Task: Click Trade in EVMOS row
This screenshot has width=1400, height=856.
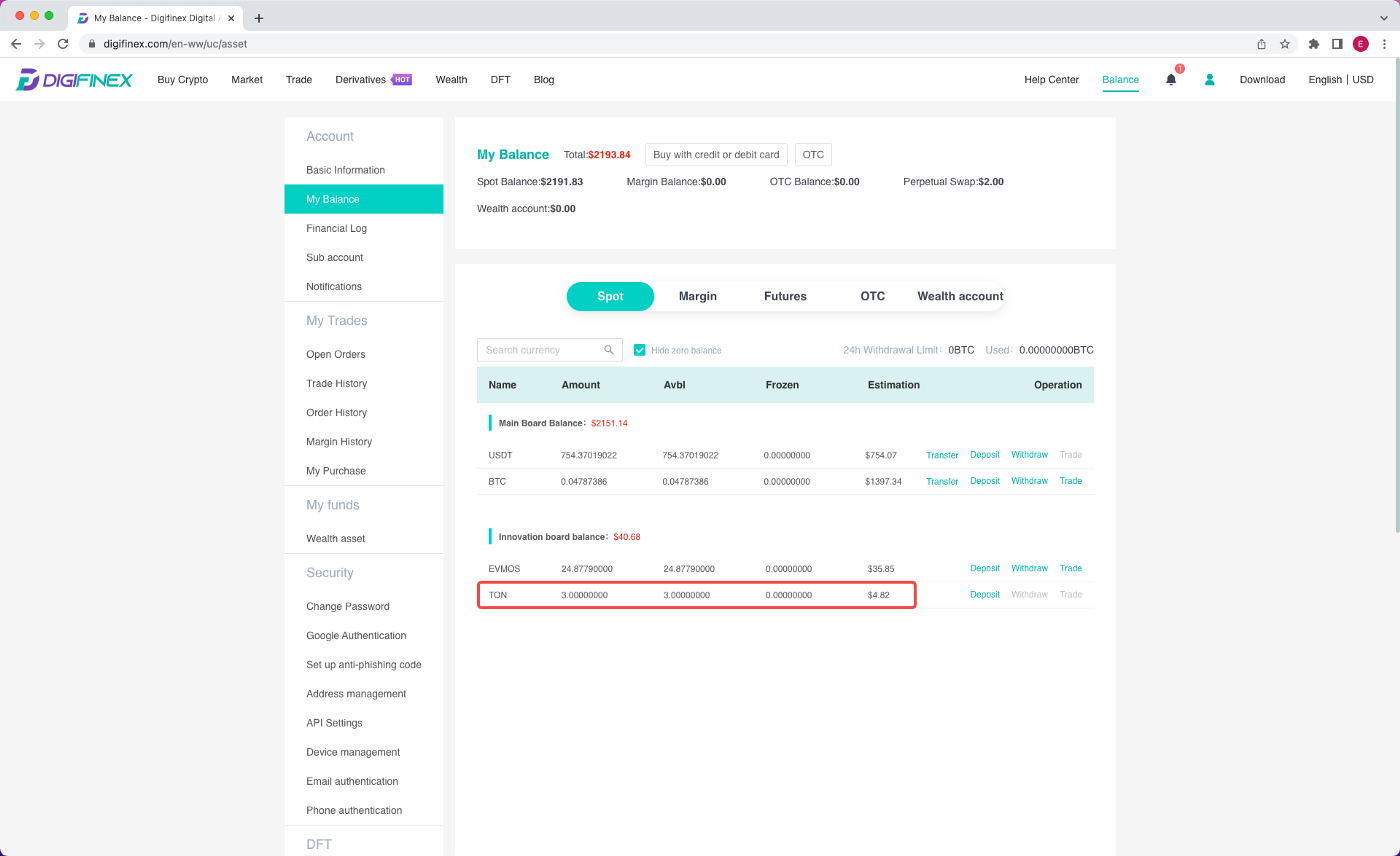Action: click(x=1071, y=568)
